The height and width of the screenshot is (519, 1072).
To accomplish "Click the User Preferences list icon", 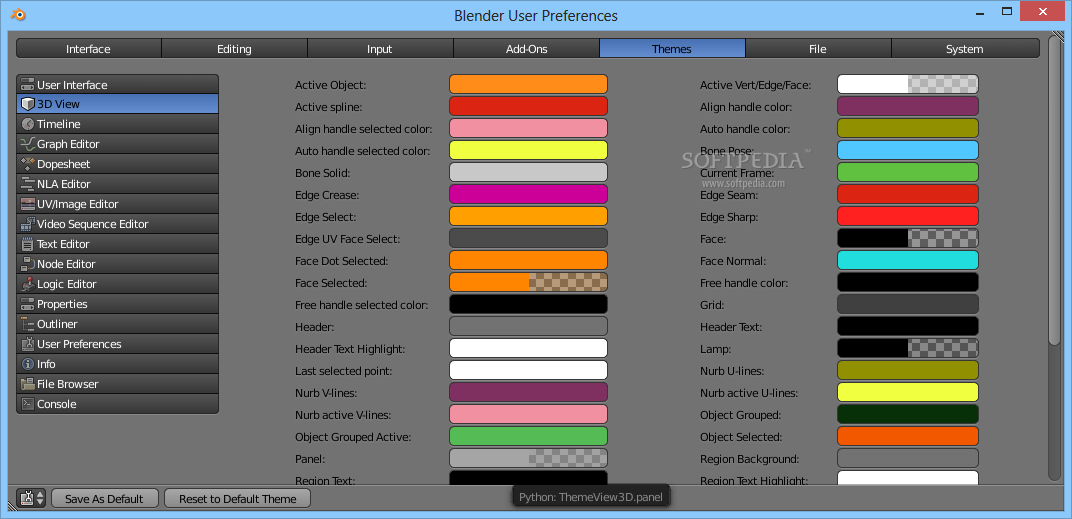I will (x=27, y=344).
